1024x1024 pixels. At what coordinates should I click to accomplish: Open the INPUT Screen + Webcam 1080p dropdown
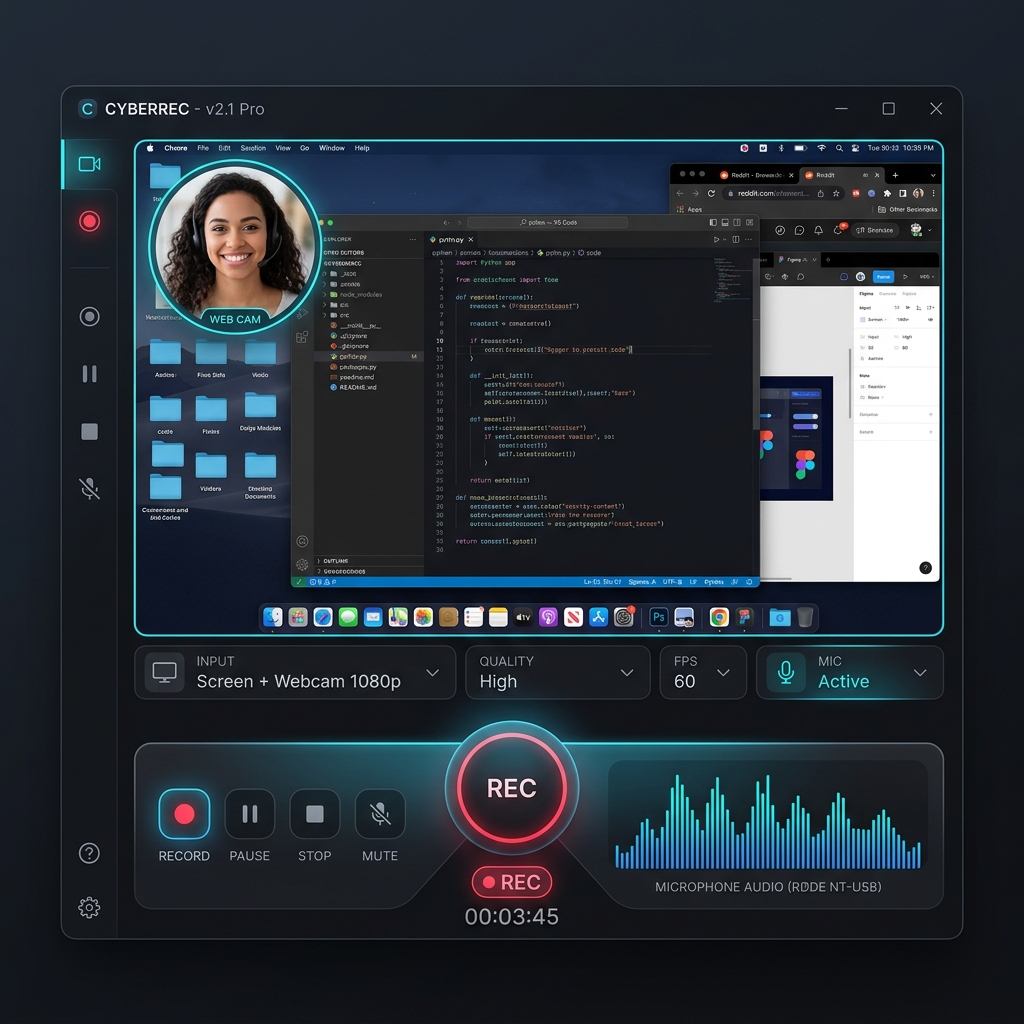(295, 673)
